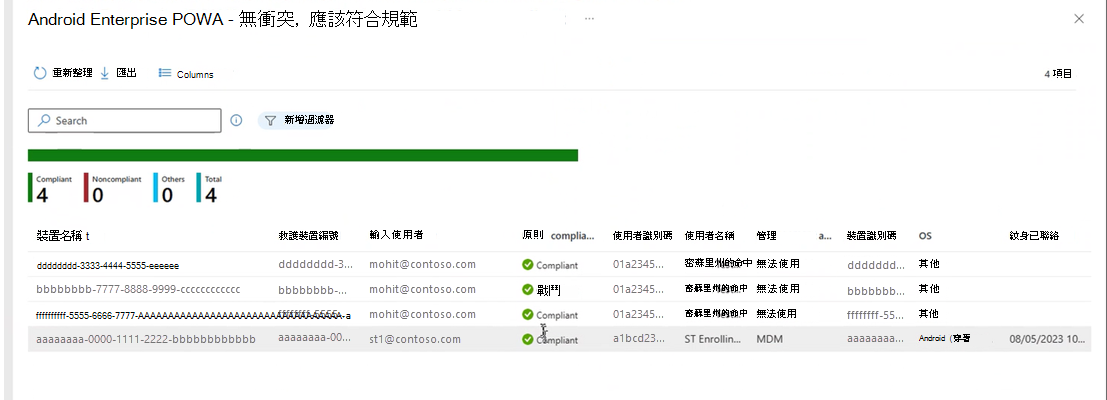
Task: Click the filter funnel icon
Action: [270, 121]
